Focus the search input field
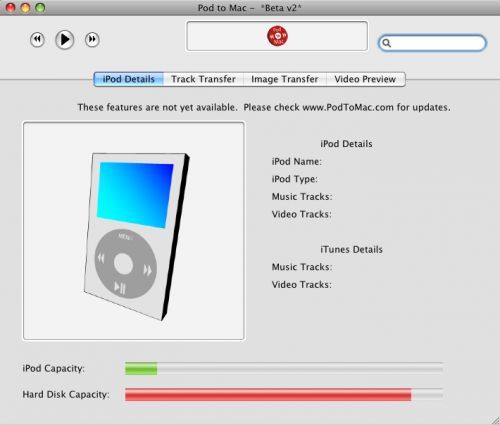Image resolution: width=500 pixels, height=425 pixels. point(432,43)
